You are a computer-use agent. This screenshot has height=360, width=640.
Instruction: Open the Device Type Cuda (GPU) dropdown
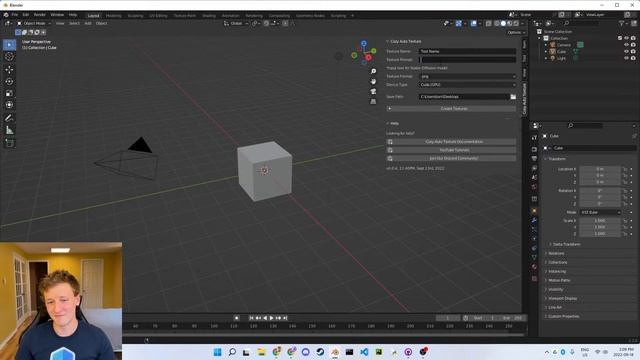pos(467,84)
